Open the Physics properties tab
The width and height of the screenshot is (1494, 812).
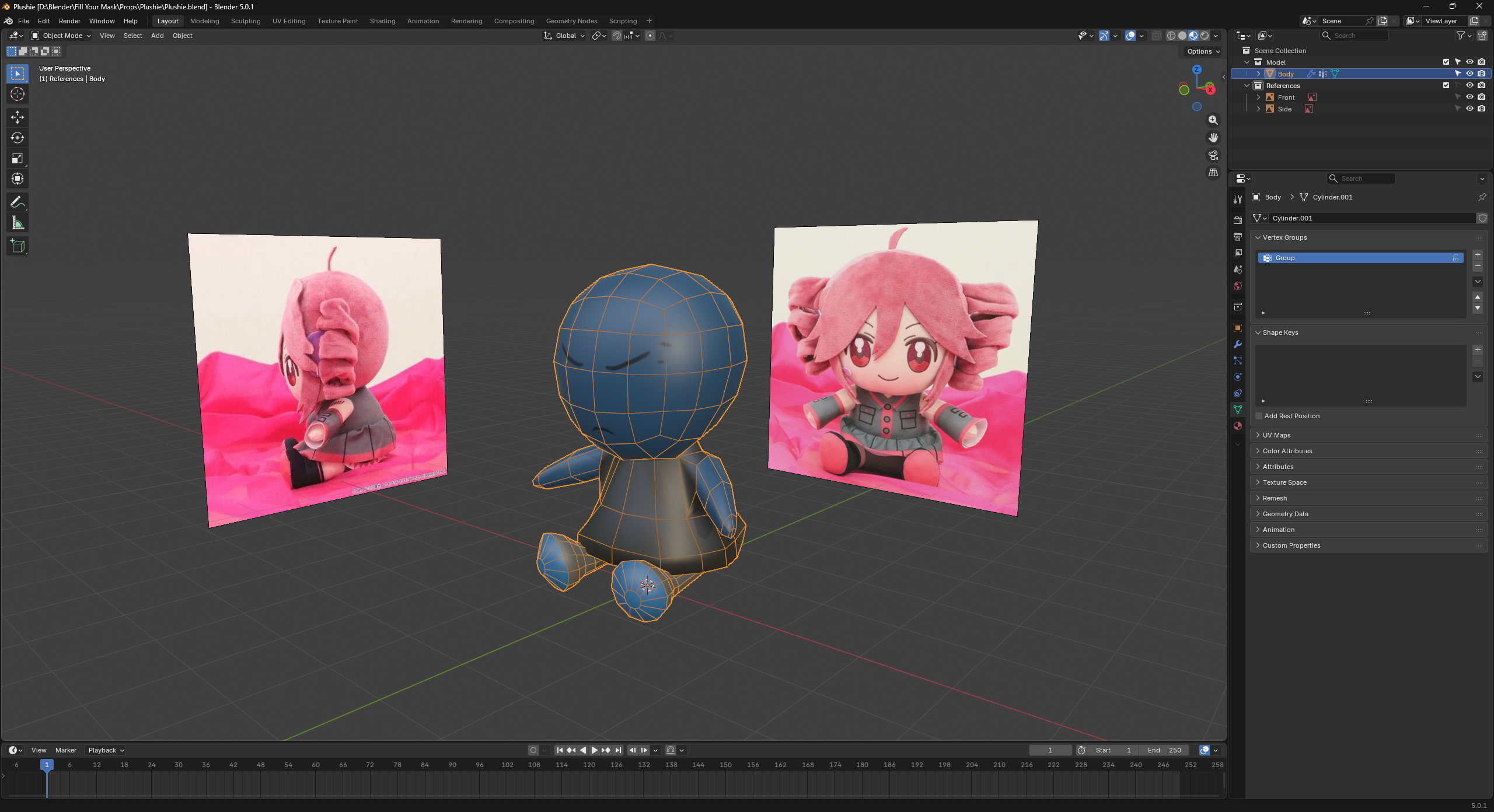coord(1237,377)
